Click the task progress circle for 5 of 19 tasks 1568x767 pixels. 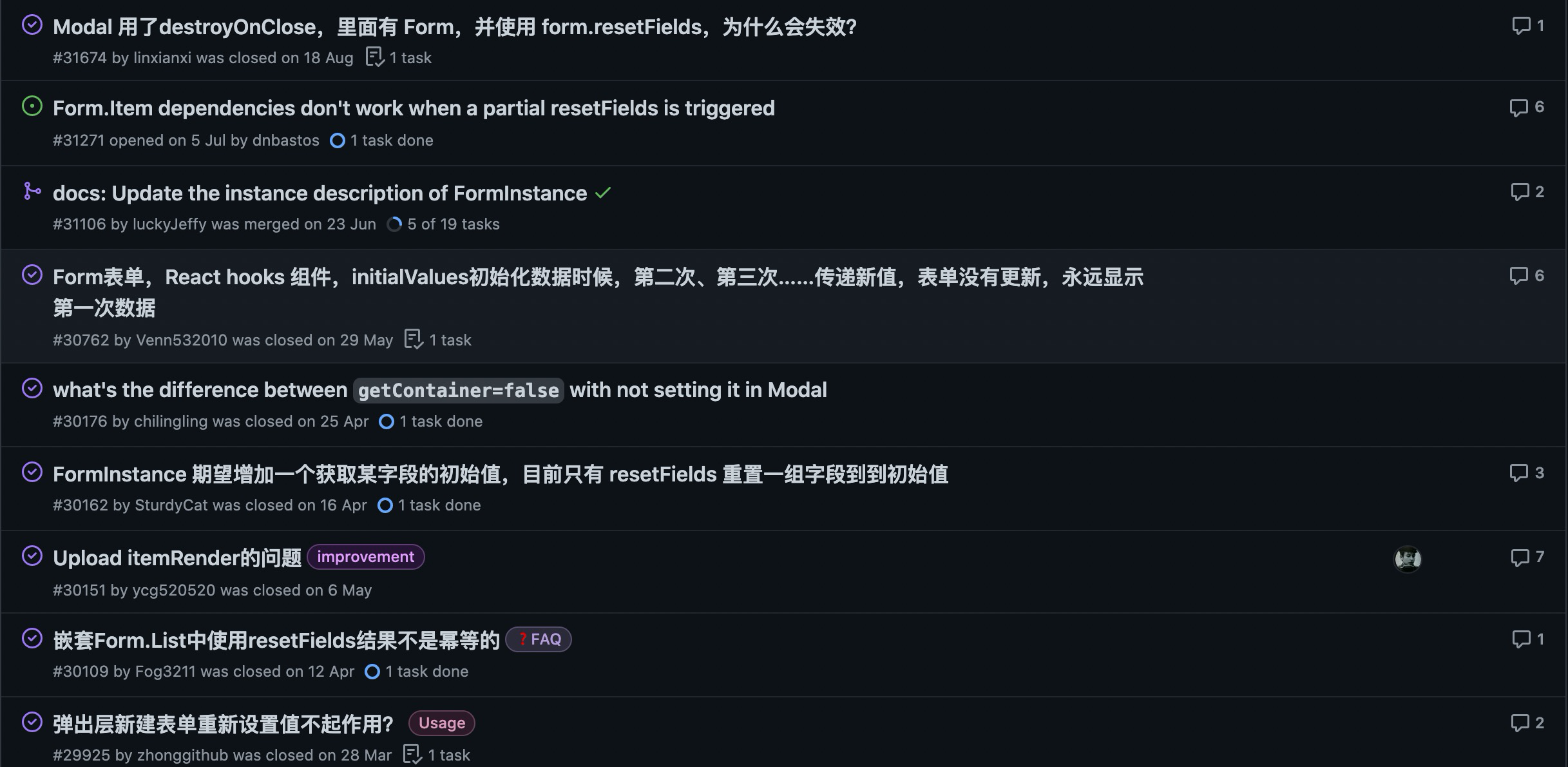(394, 224)
